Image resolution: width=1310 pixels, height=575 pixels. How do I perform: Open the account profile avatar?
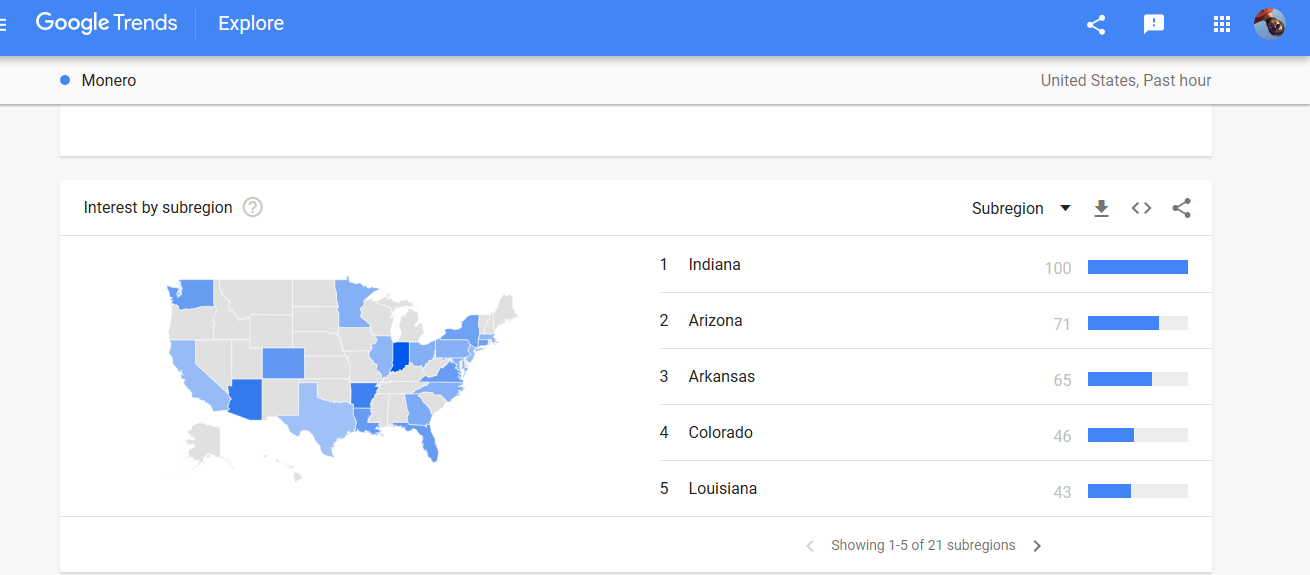pyautogui.click(x=1269, y=24)
